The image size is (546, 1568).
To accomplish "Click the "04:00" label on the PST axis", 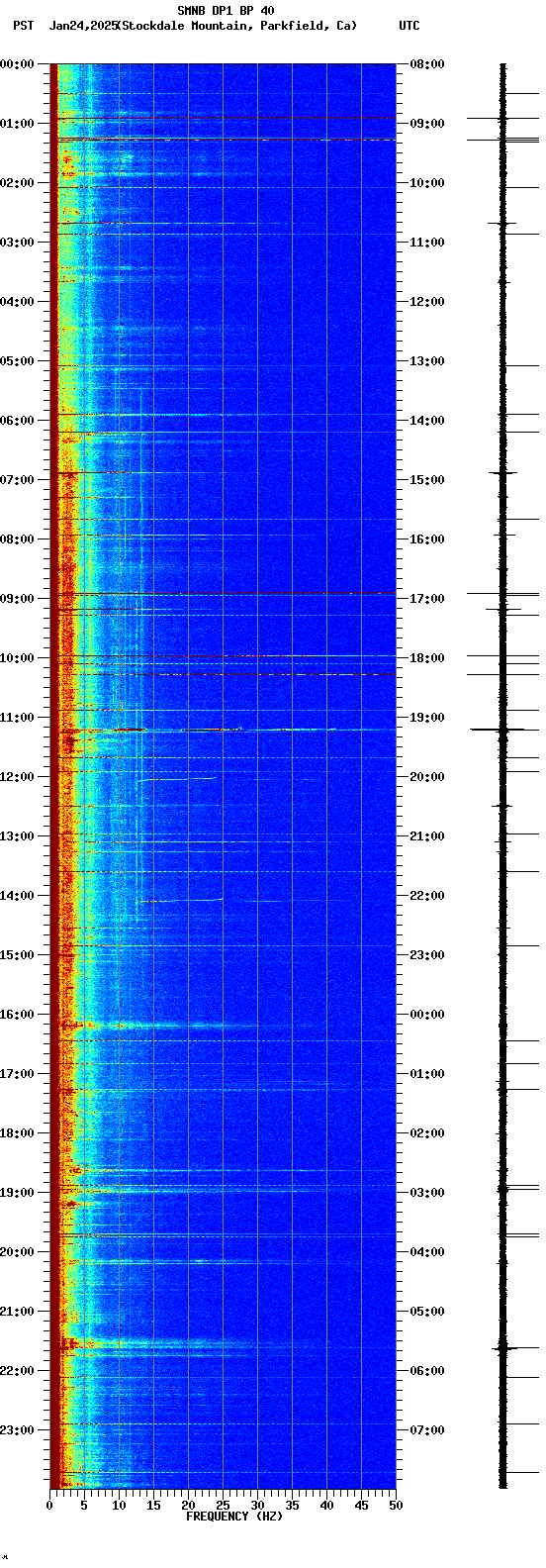I will click(17, 302).
